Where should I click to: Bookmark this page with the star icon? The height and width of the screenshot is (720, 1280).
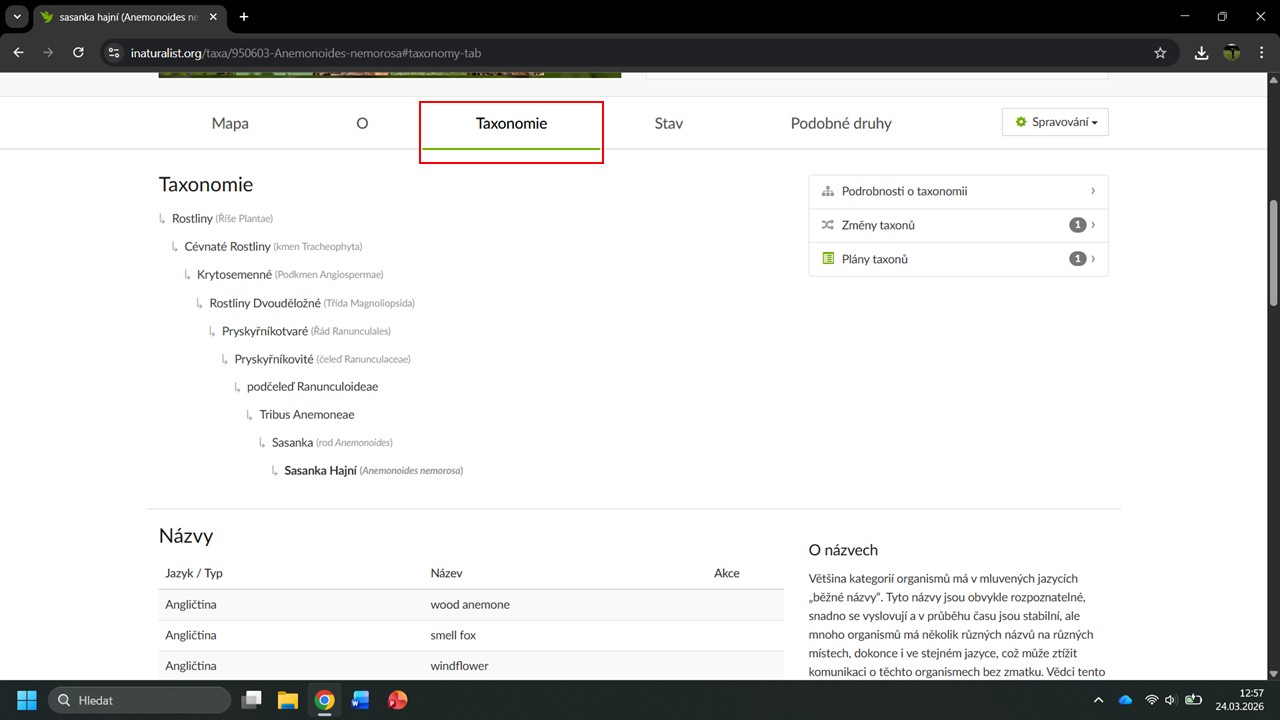tap(1160, 53)
